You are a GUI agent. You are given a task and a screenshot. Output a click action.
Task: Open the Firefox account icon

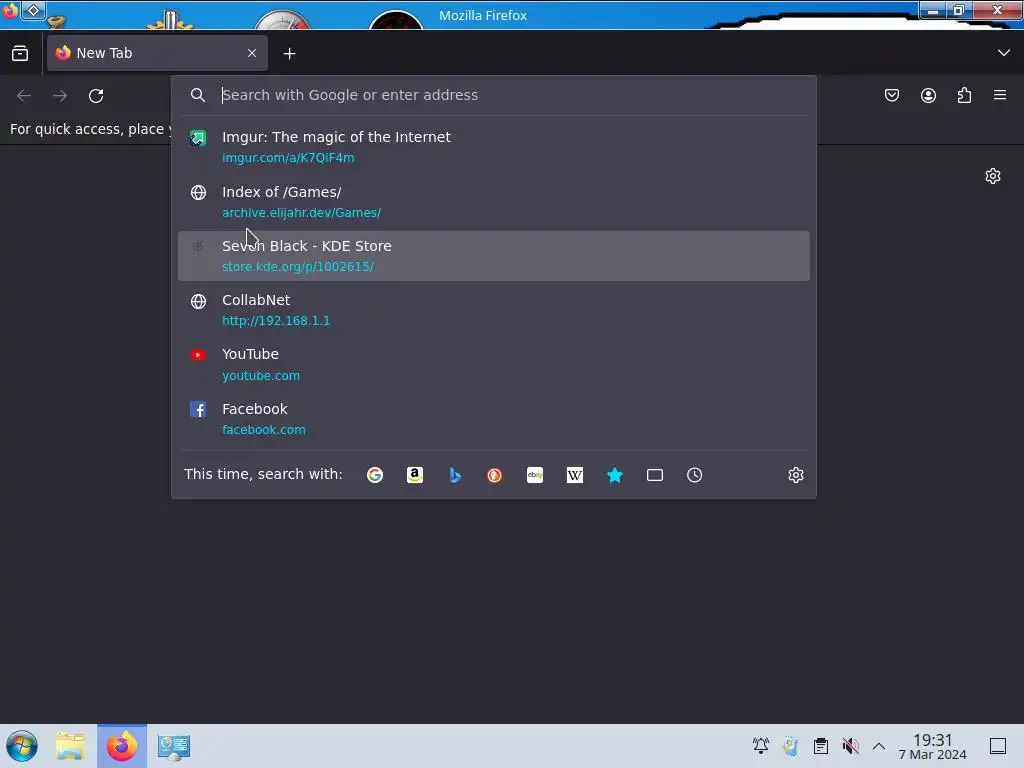[x=928, y=95]
